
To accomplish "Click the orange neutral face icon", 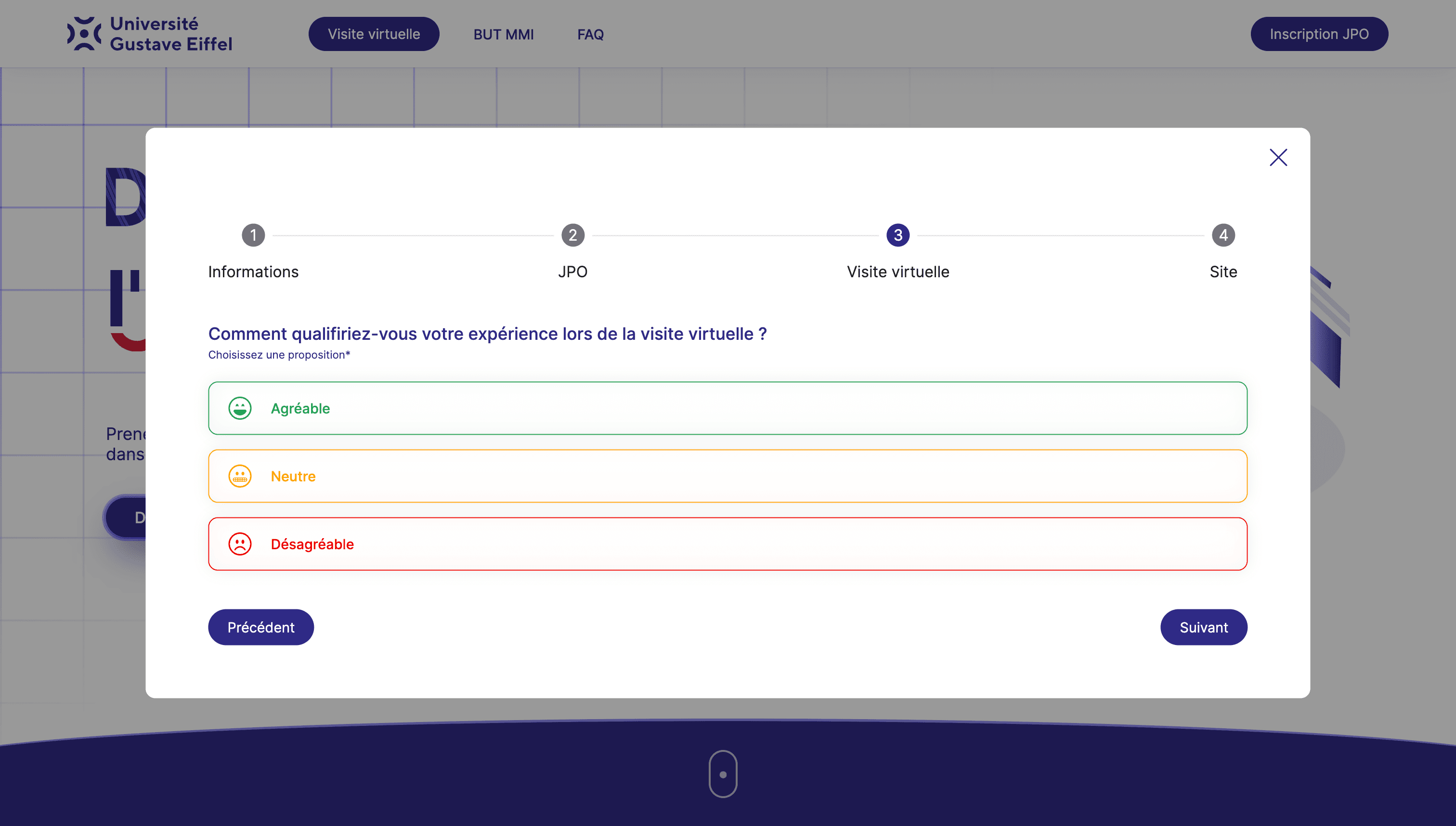I will point(240,476).
